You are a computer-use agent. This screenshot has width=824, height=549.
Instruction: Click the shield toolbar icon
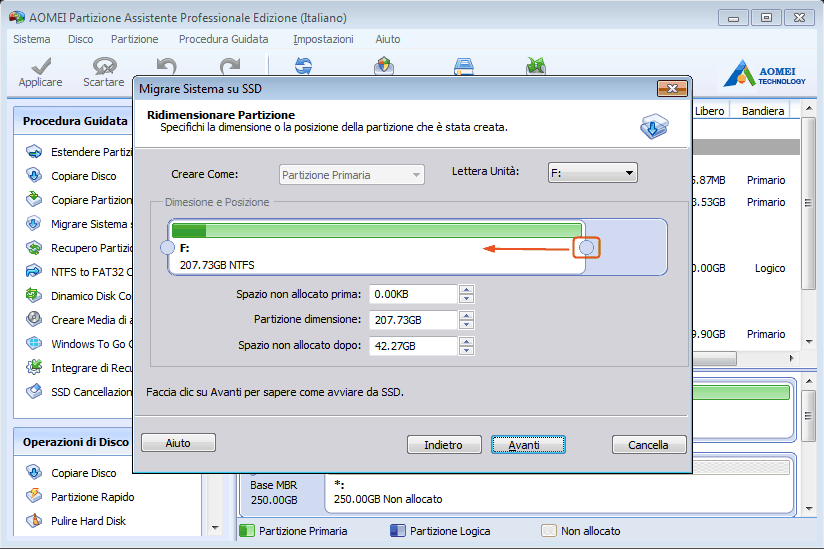coord(384,66)
